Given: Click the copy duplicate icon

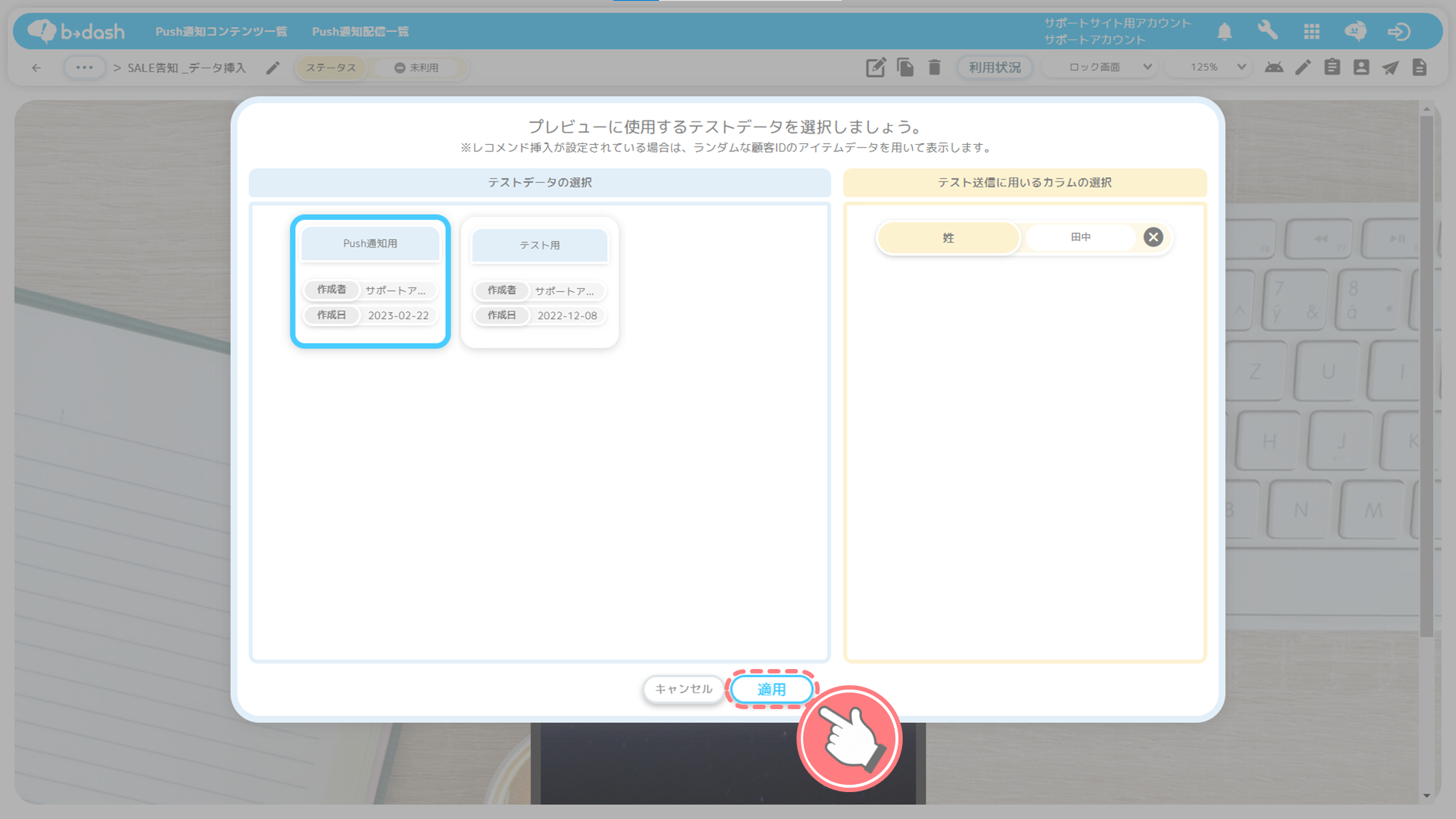Looking at the screenshot, I should click(906, 68).
